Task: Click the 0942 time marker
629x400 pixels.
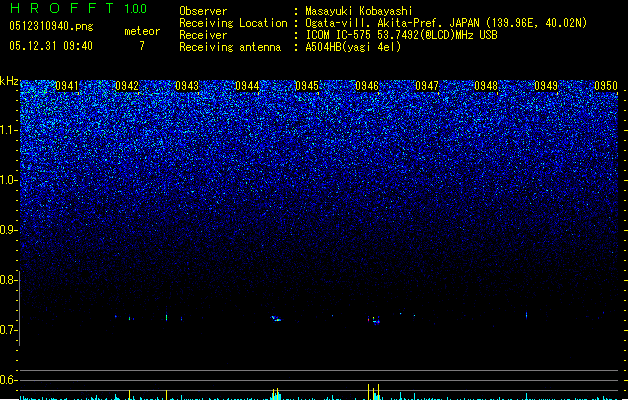Action: tap(127, 86)
